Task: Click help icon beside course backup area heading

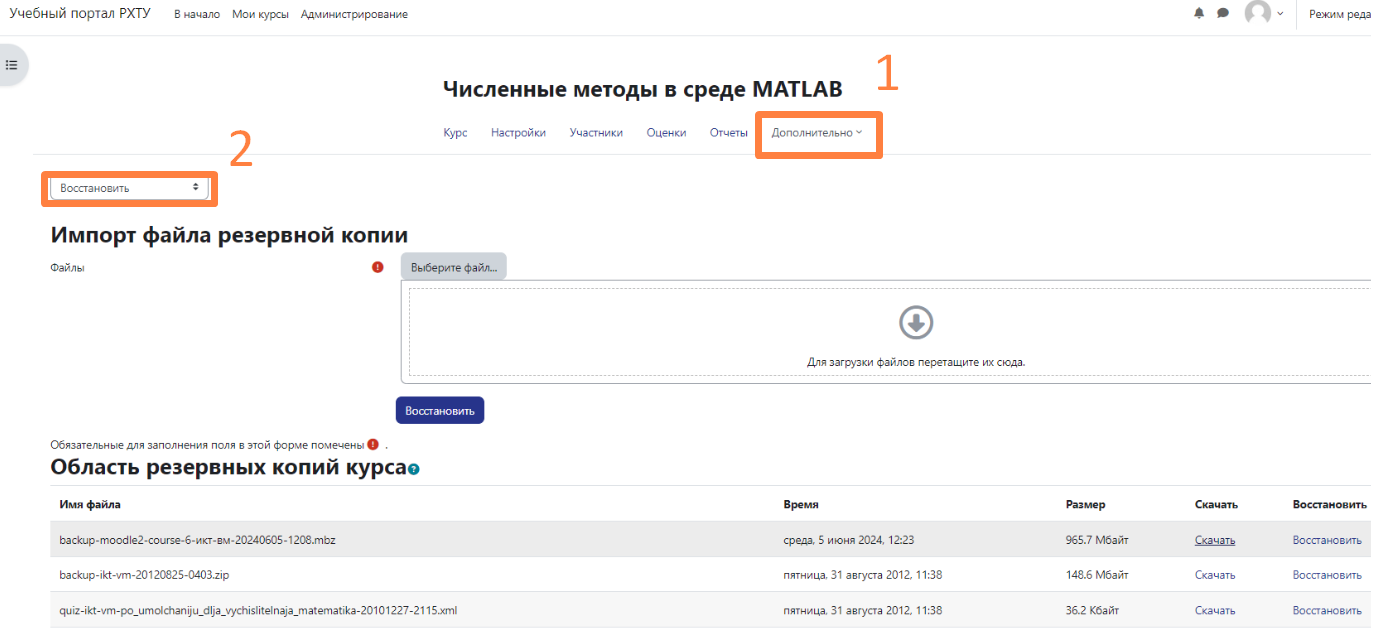Action: pos(413,469)
